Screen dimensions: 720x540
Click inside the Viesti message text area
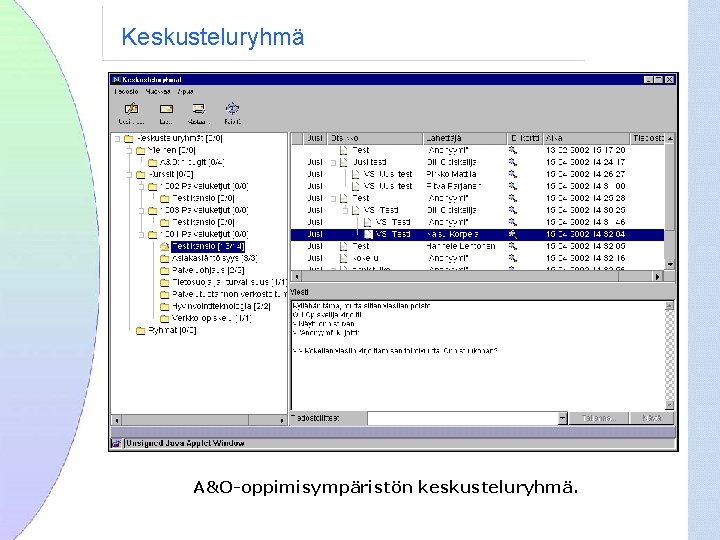pyautogui.click(x=478, y=355)
